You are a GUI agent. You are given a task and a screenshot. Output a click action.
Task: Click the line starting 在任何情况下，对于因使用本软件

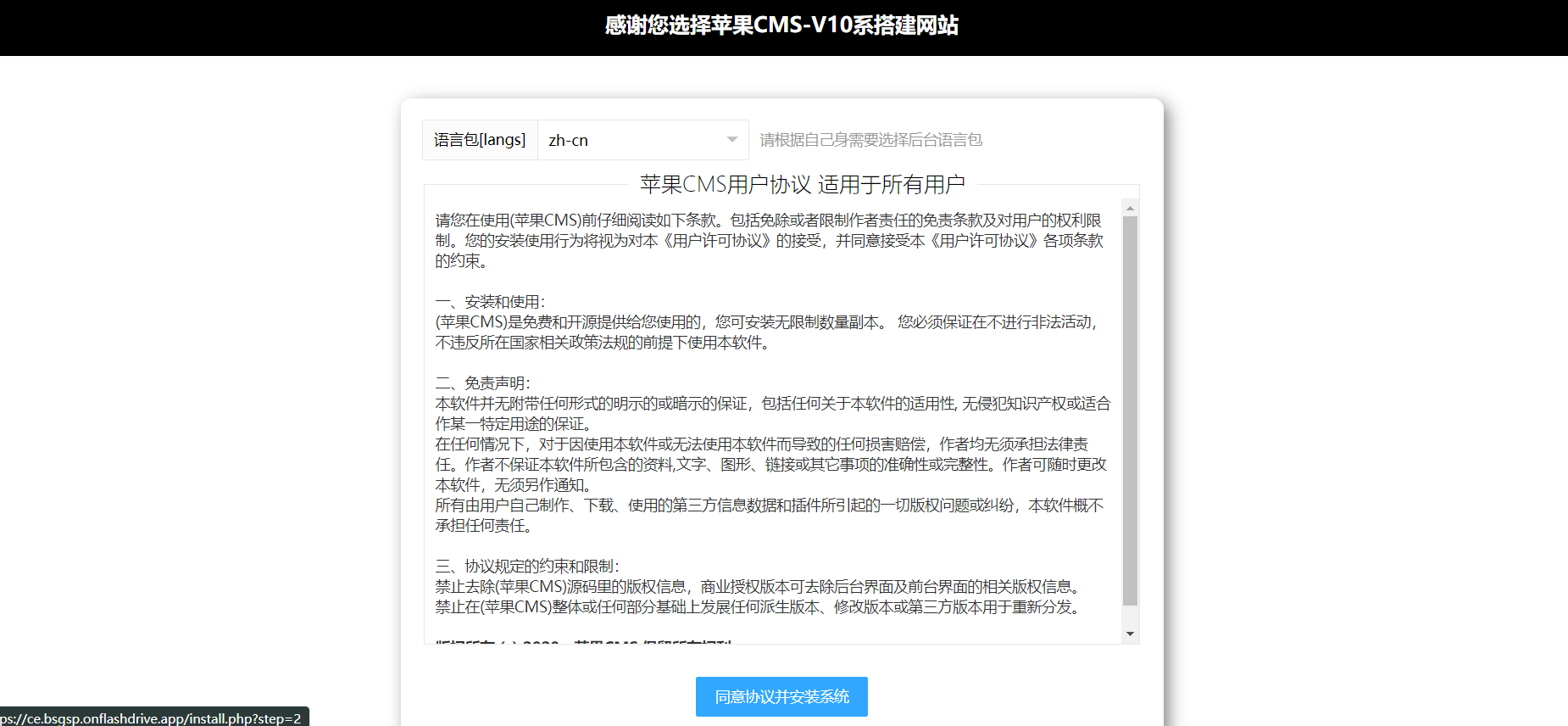pos(771,465)
